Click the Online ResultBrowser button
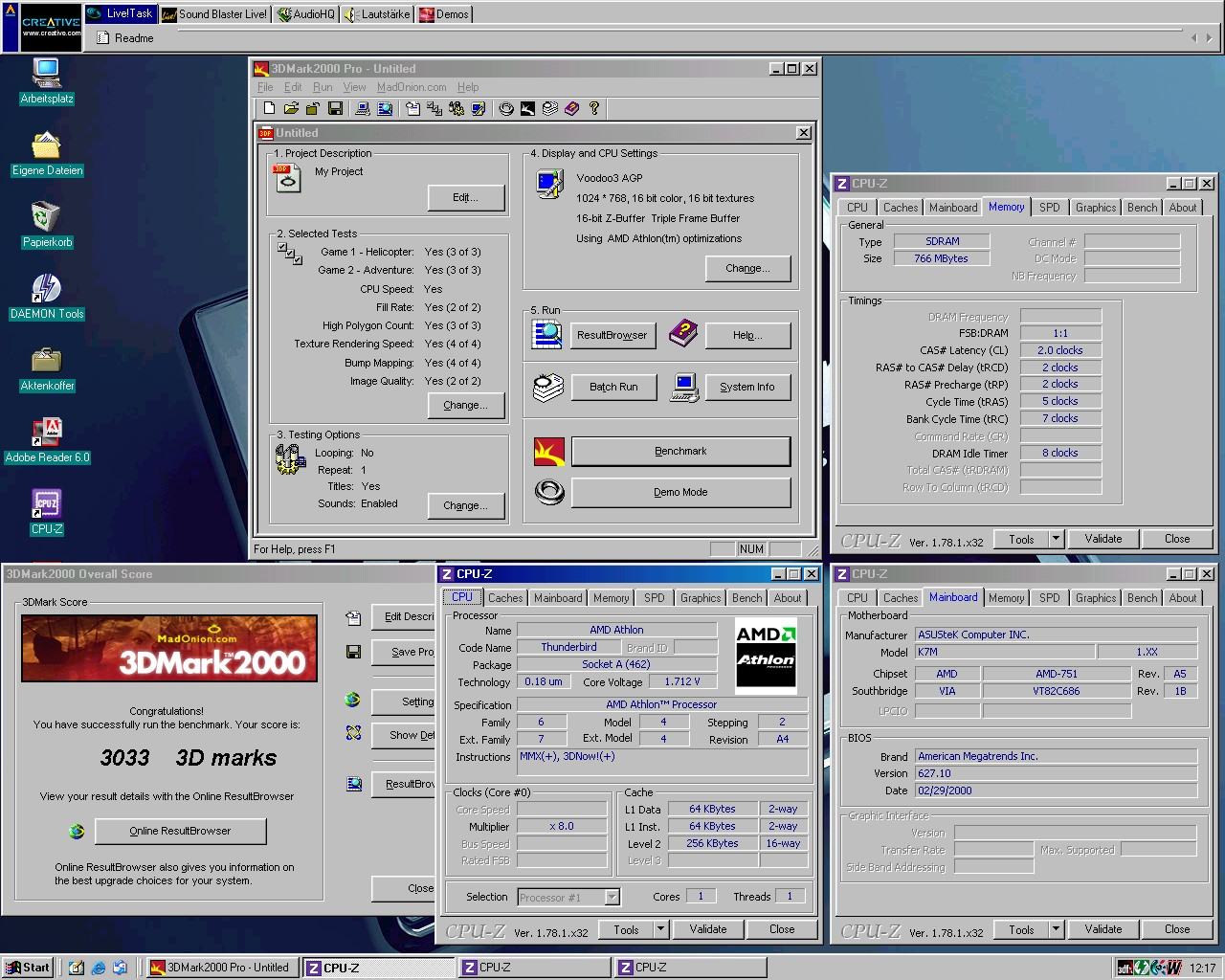 coord(180,831)
